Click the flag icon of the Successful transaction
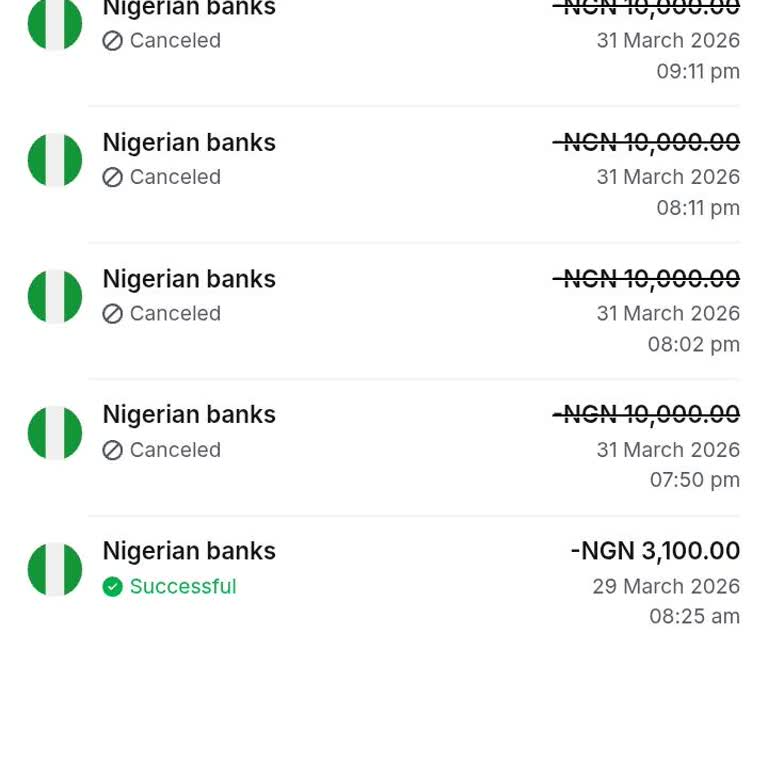Viewport: 768px width, 768px height. tap(55, 569)
